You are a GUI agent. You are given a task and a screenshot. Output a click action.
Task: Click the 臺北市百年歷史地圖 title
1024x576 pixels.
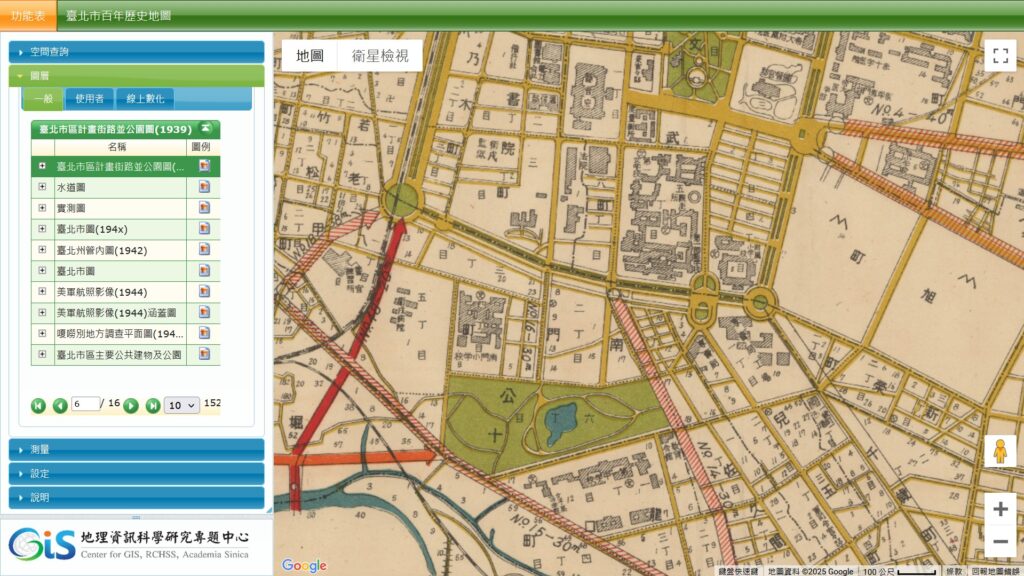118,16
